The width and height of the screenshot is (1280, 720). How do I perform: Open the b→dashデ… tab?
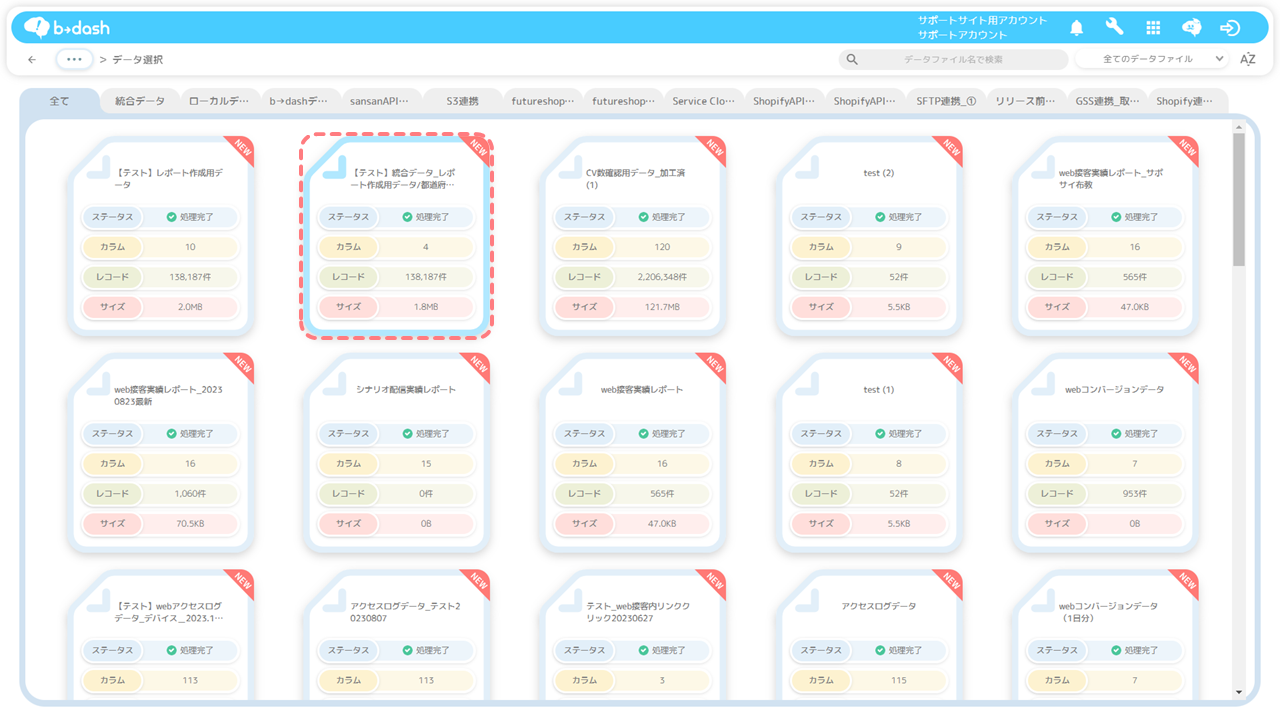tap(300, 101)
